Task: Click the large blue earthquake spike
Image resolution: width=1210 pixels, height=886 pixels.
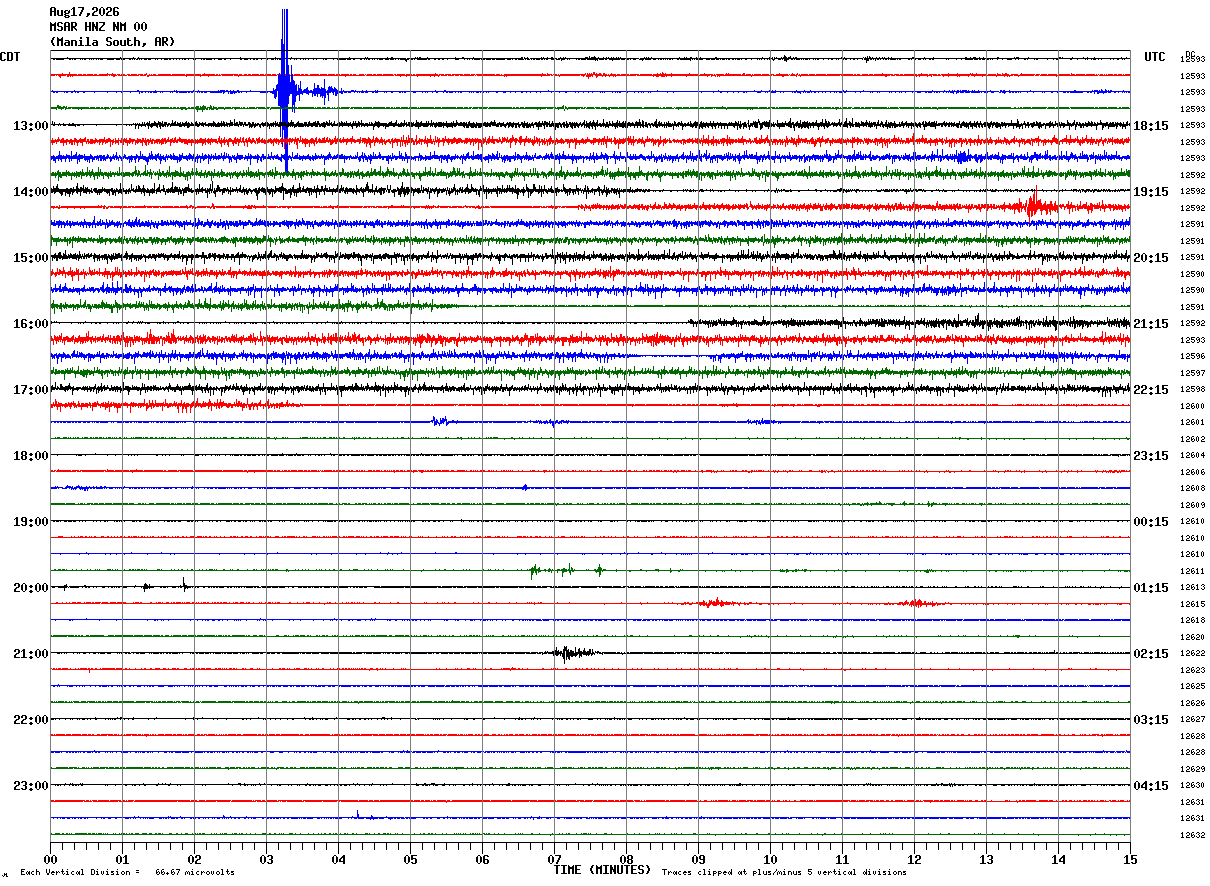Action: (x=285, y=91)
